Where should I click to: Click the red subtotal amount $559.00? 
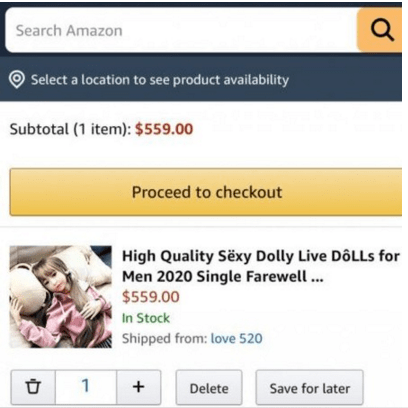164,129
